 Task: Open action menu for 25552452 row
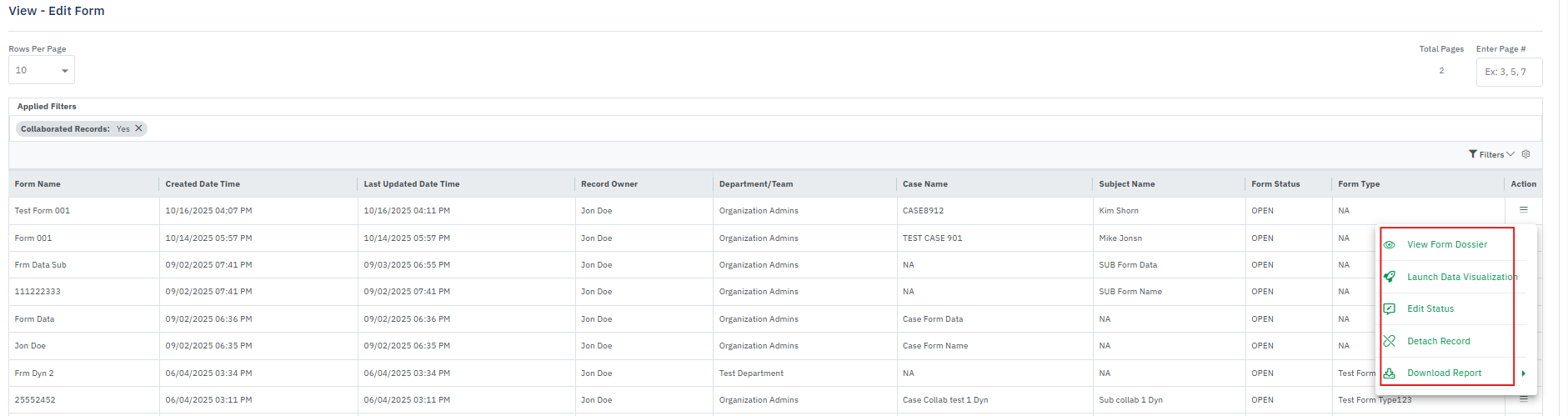point(1523,399)
